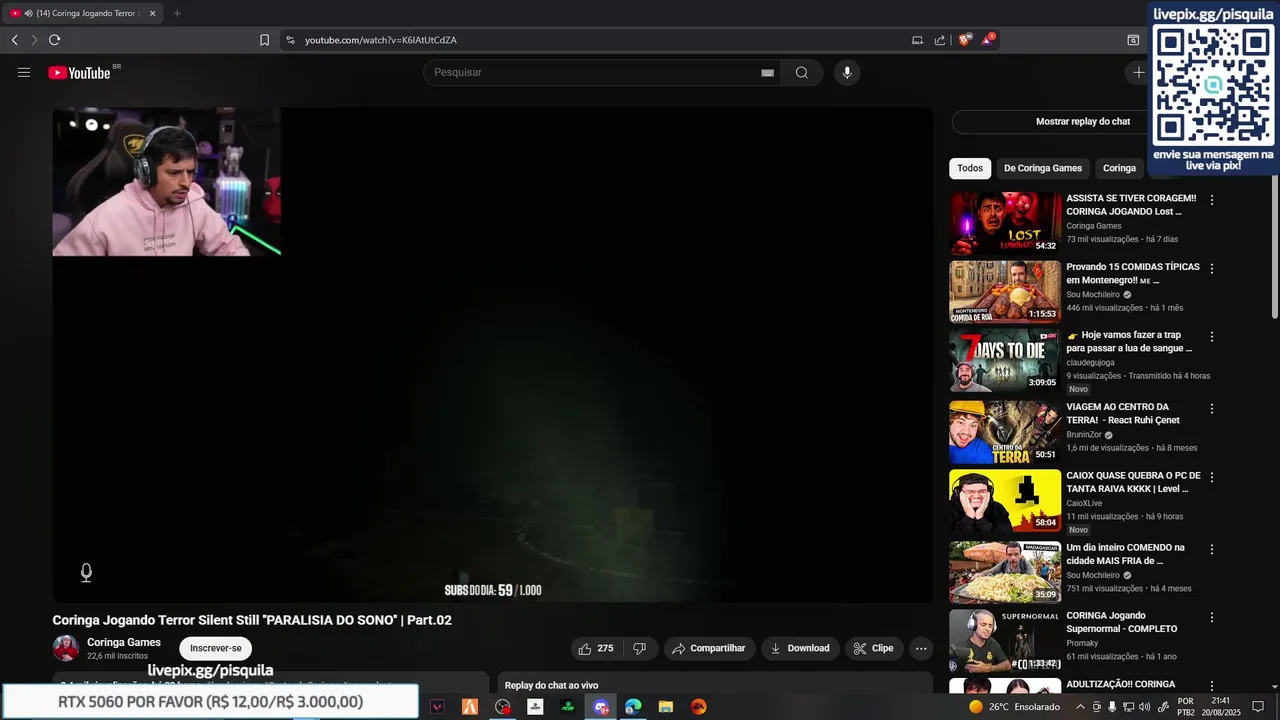The image size is (1280, 720).
Task: Open options for Um dia inteiro COMENDO
Action: click(1212, 549)
